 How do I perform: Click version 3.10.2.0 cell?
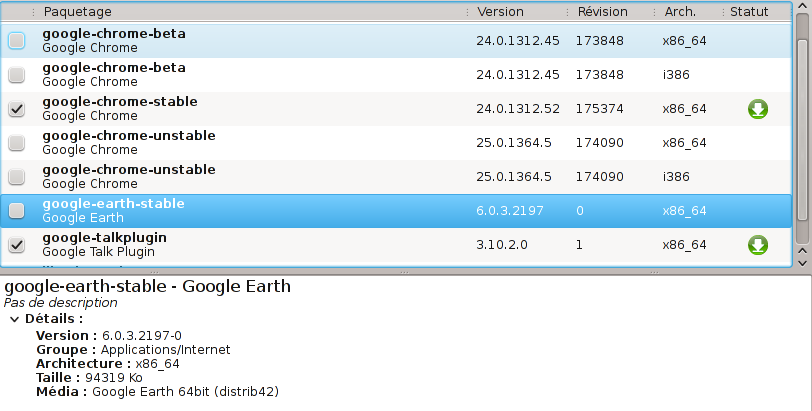click(502, 245)
